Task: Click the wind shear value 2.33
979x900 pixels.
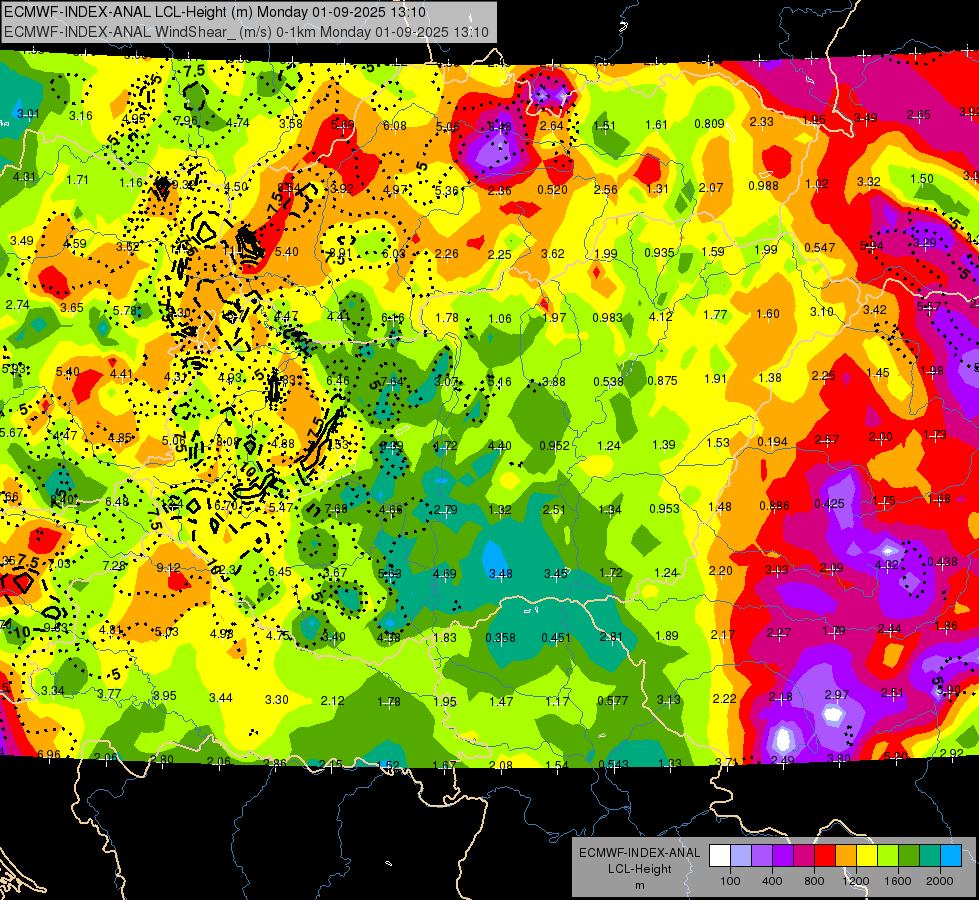Action: pyautogui.click(x=762, y=122)
